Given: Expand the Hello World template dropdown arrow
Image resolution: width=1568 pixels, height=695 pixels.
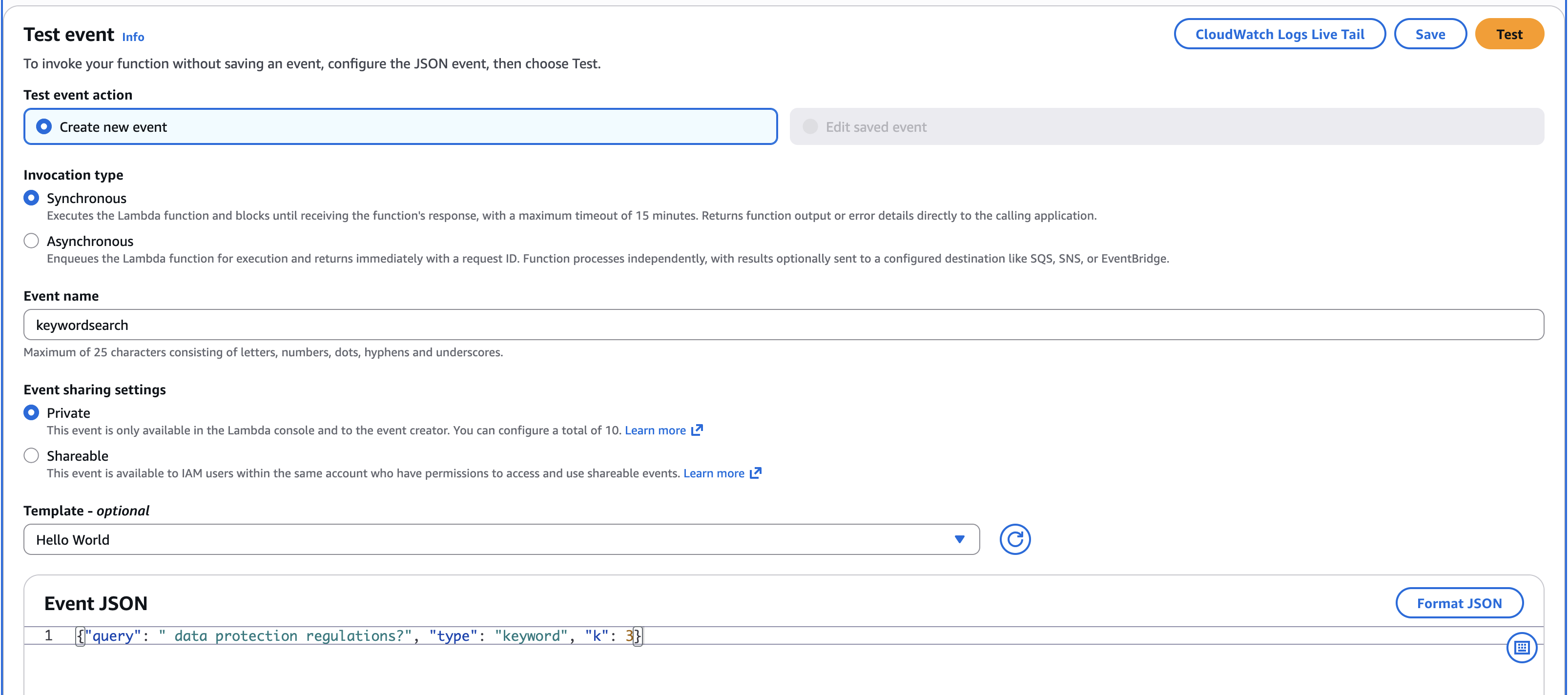Looking at the screenshot, I should point(959,539).
